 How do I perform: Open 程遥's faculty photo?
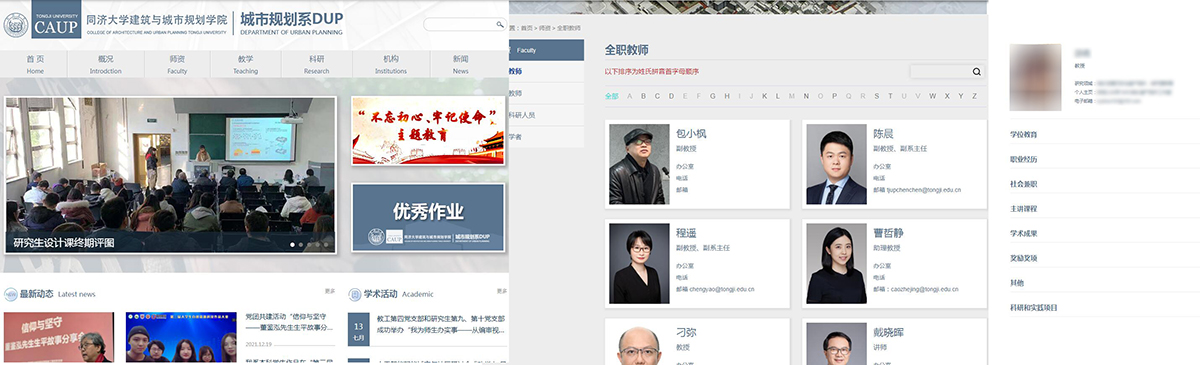click(x=638, y=263)
